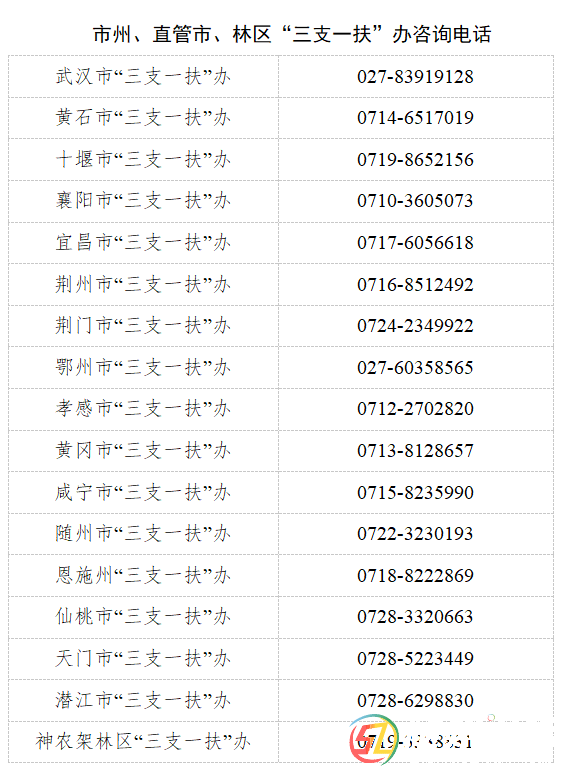The image size is (563, 772).
Task: Select the 武汉市“三支一扶”办 cell
Action: tap(143, 76)
